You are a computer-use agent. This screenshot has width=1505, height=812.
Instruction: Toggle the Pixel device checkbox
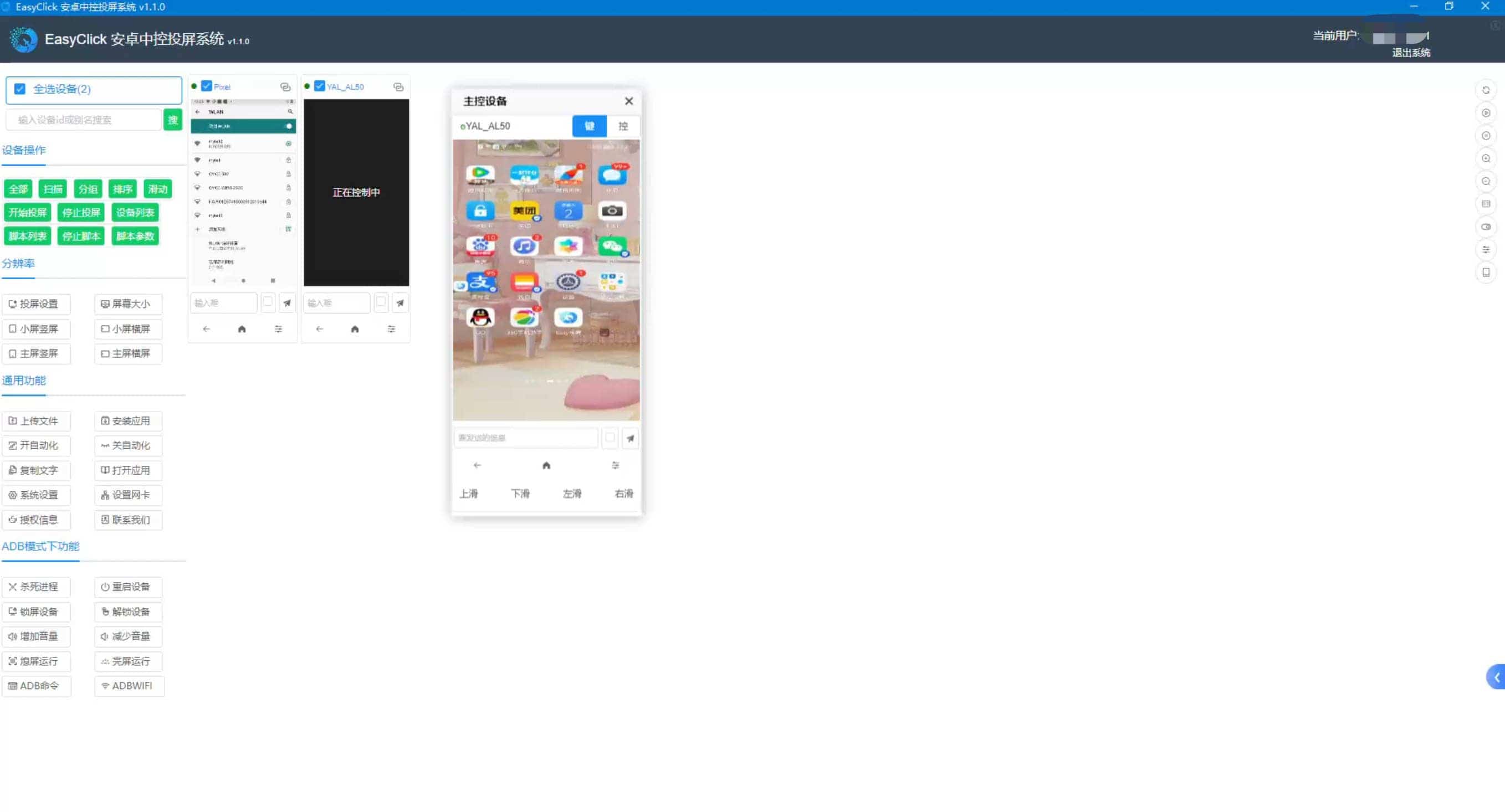coord(206,86)
